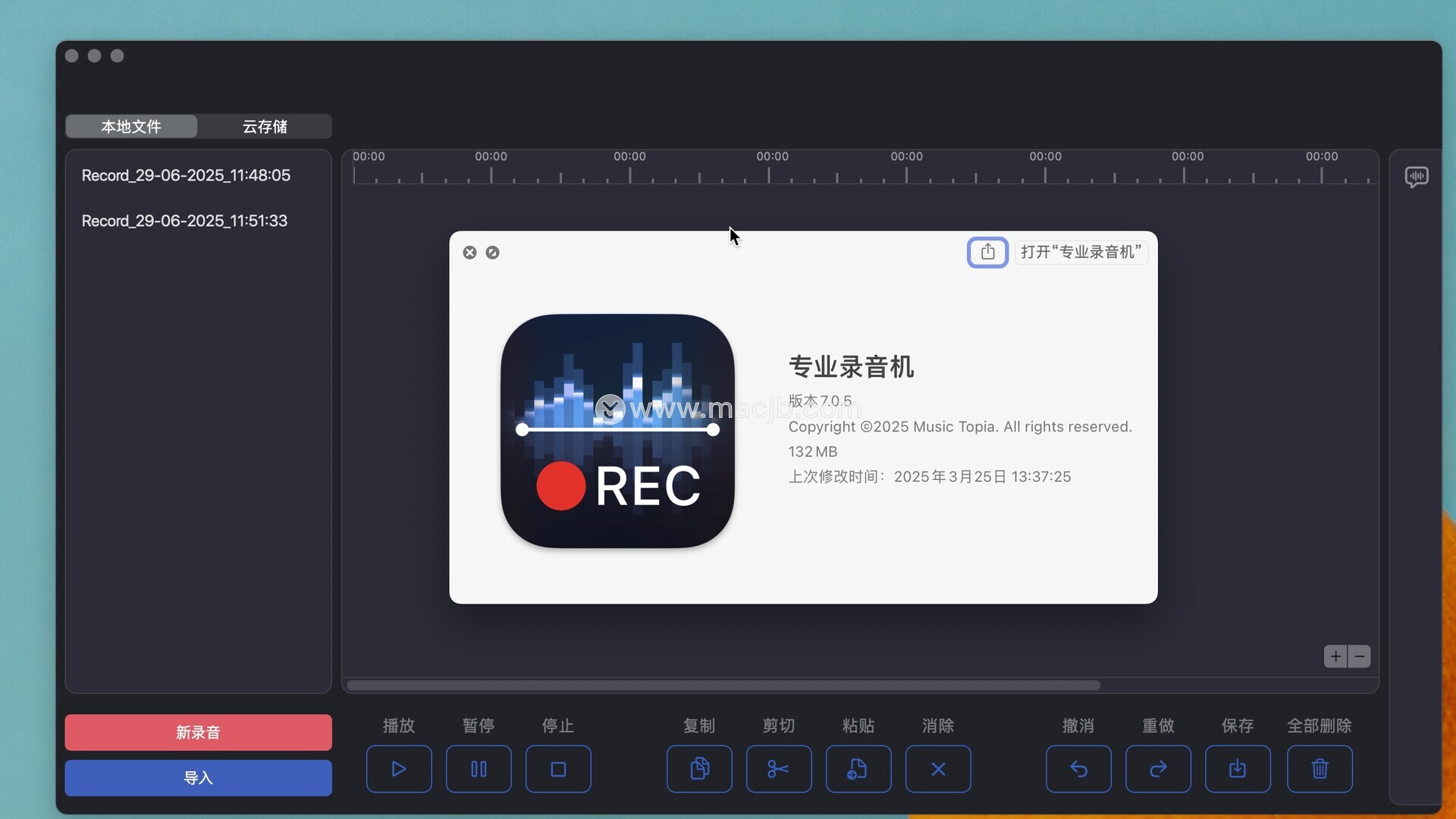Image resolution: width=1456 pixels, height=819 pixels.
Task: Click the 播放 label text
Action: click(x=399, y=726)
